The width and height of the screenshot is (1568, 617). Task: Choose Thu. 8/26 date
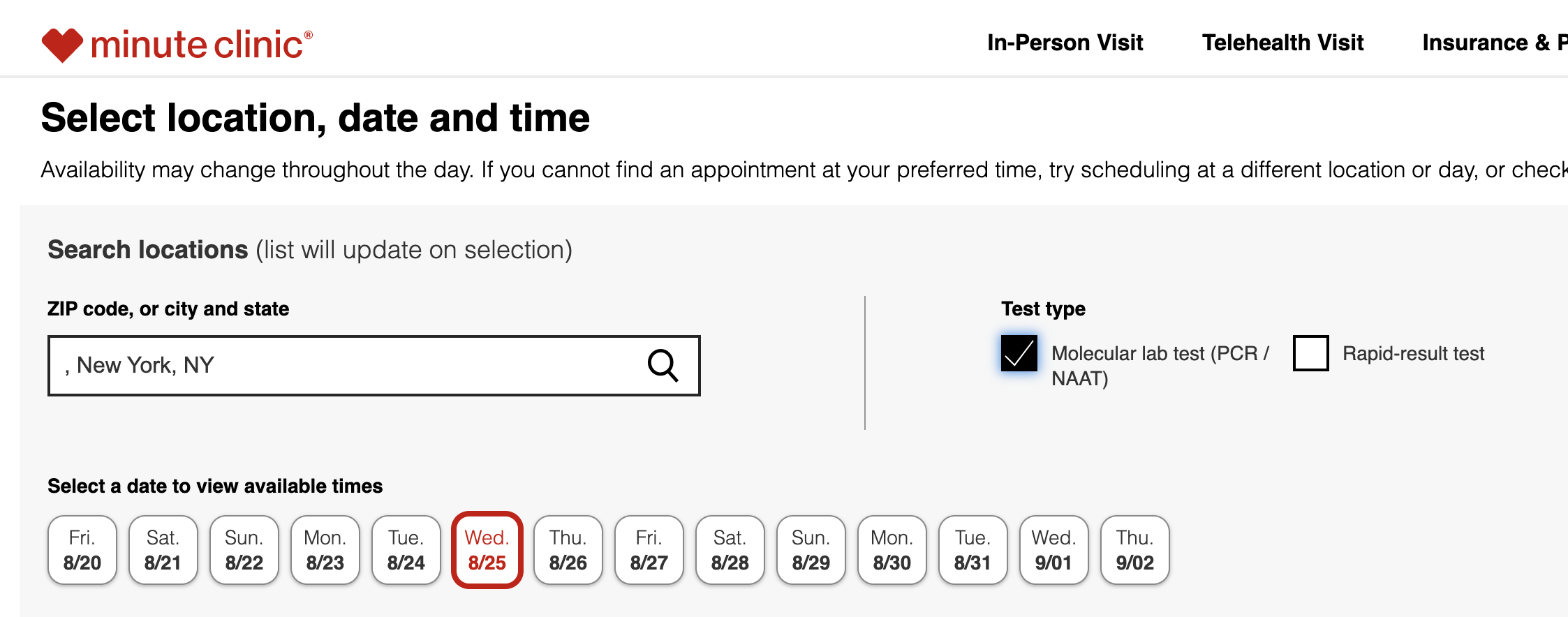[x=568, y=550]
